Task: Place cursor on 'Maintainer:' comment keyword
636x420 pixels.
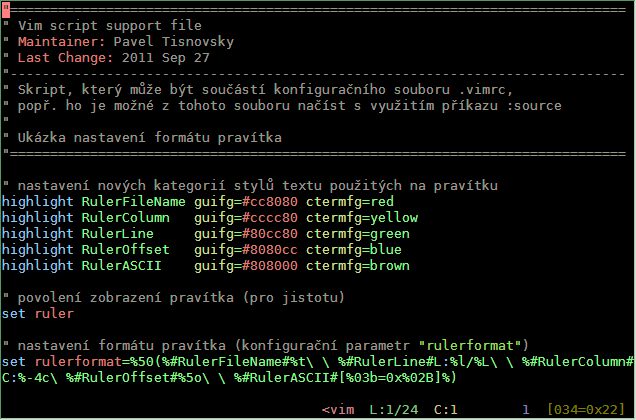Action: 62,41
